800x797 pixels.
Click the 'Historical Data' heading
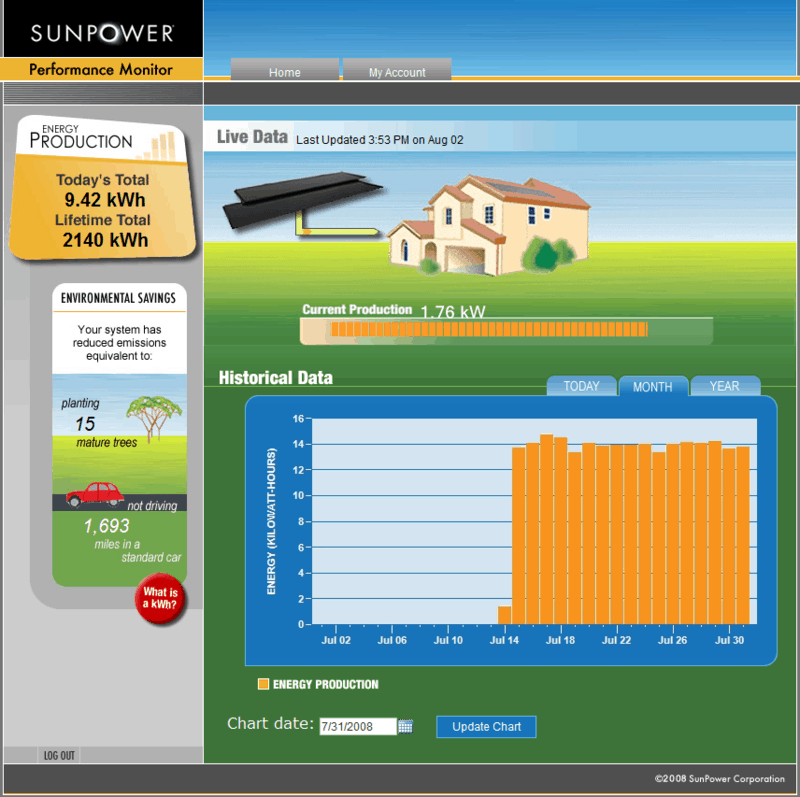click(276, 378)
